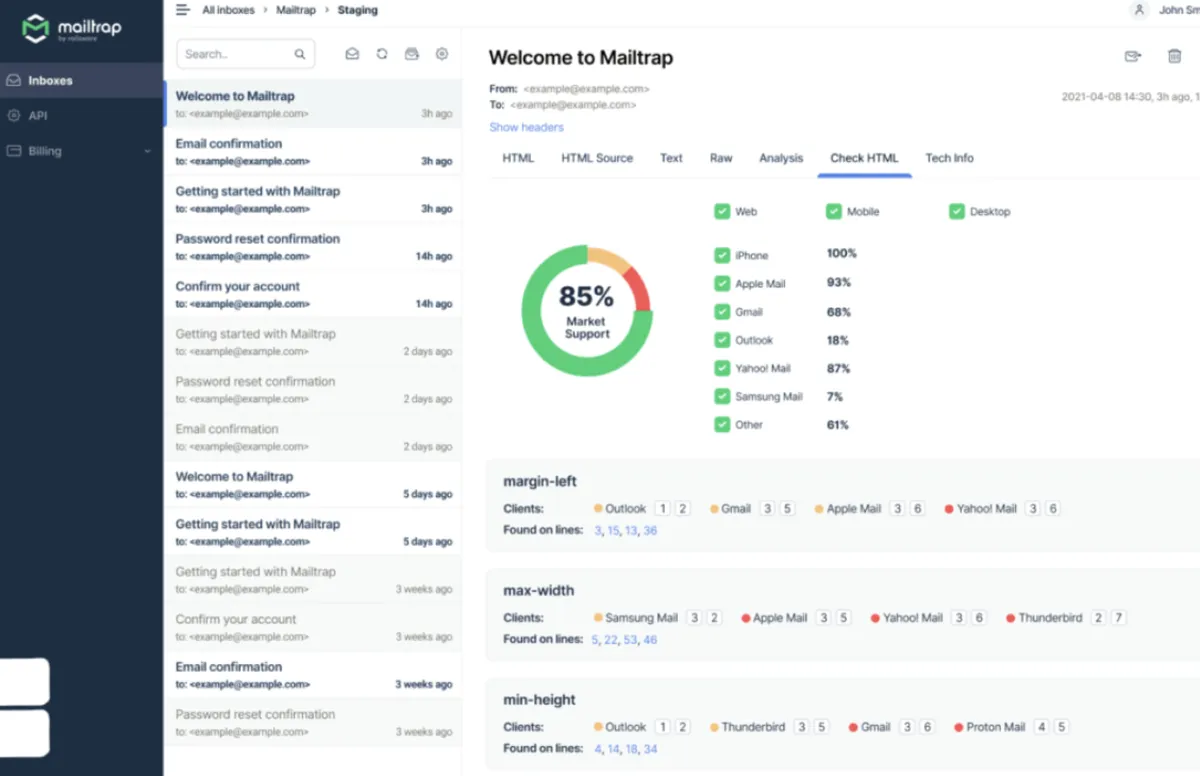The width and height of the screenshot is (1200, 776).
Task: Open the Analysis tab
Action: coord(781,158)
